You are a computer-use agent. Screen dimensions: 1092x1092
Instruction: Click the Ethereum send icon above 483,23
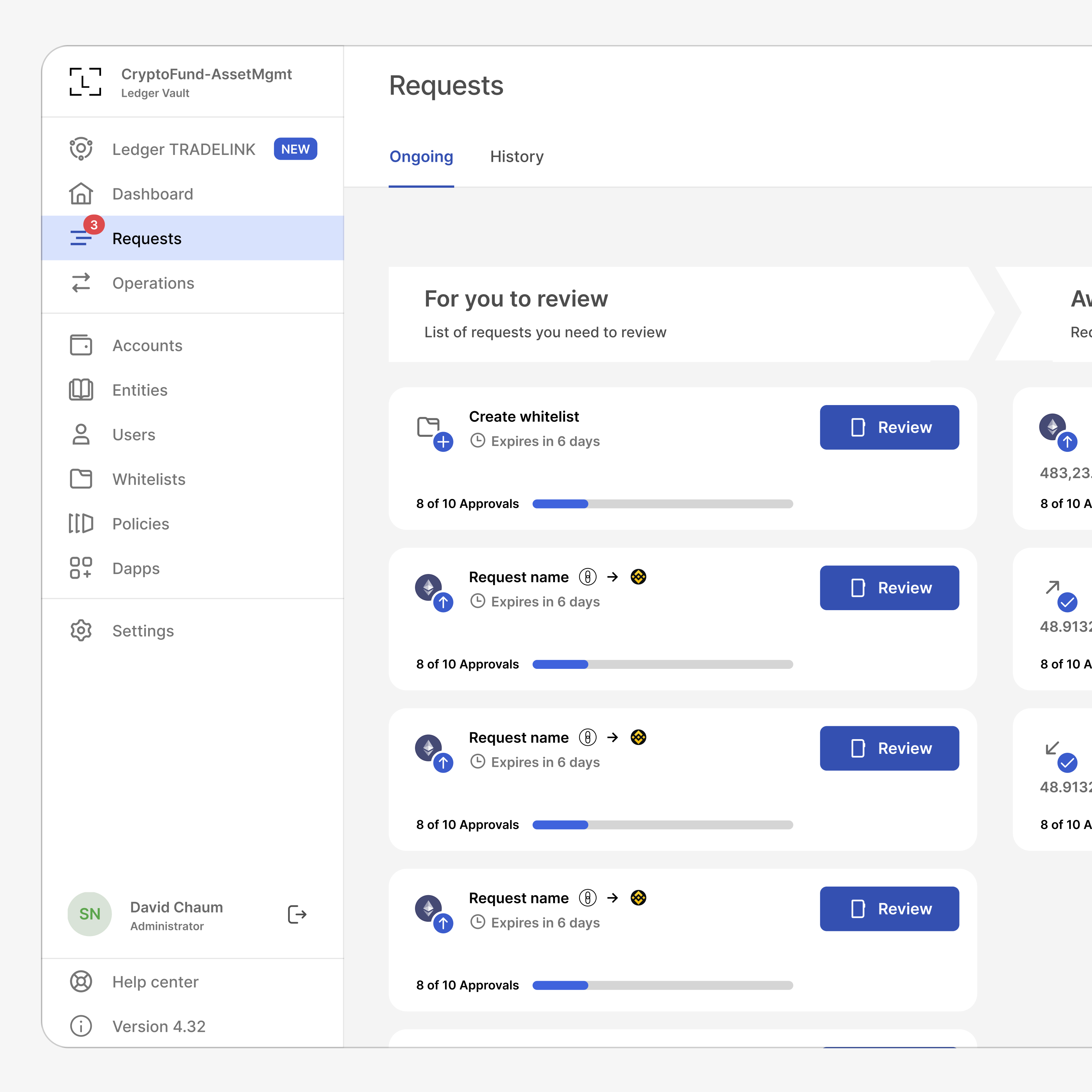point(1058,432)
